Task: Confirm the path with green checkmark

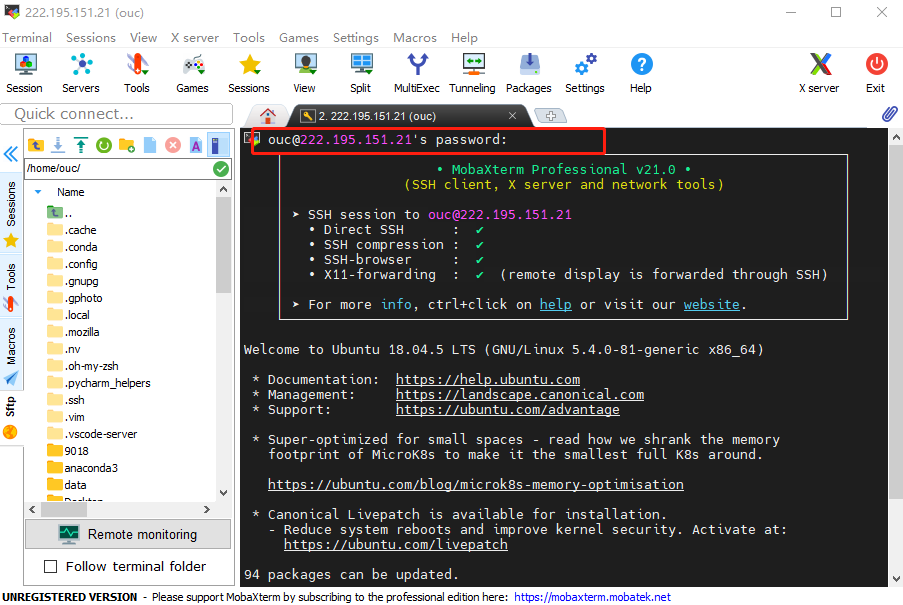Action: coord(221,169)
